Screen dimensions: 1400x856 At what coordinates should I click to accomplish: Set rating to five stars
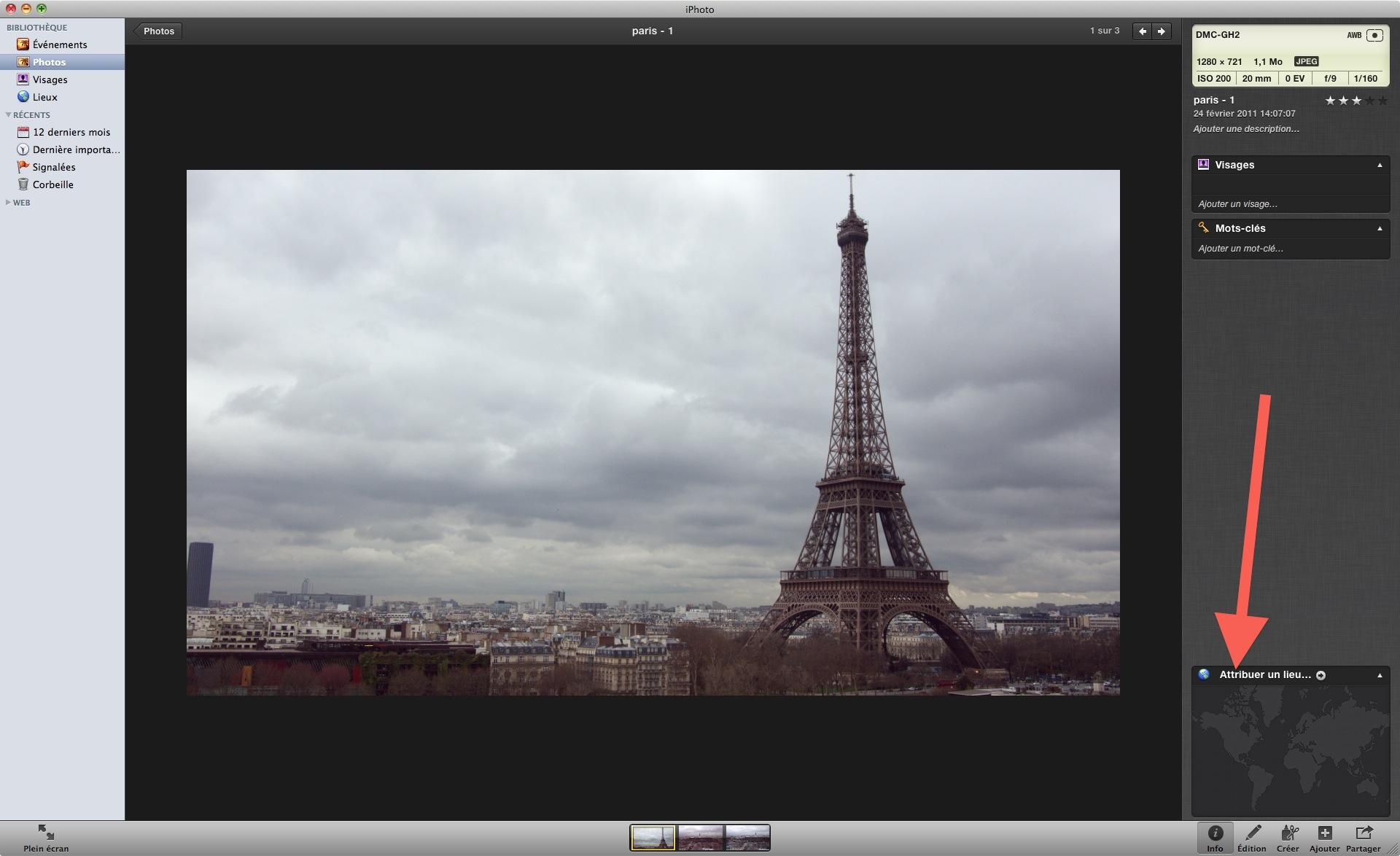click(1383, 101)
